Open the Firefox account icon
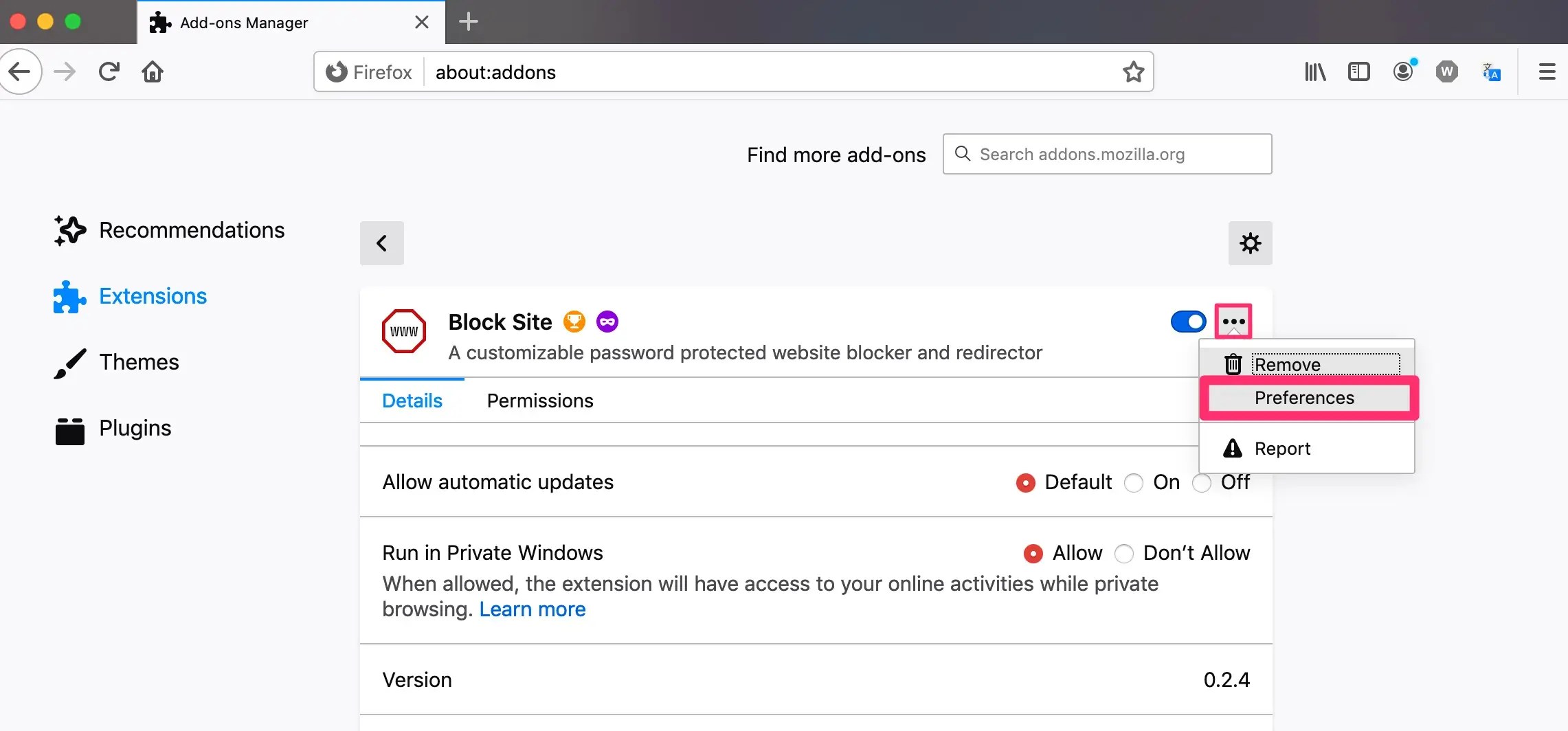The image size is (1568, 731). pyautogui.click(x=1403, y=71)
